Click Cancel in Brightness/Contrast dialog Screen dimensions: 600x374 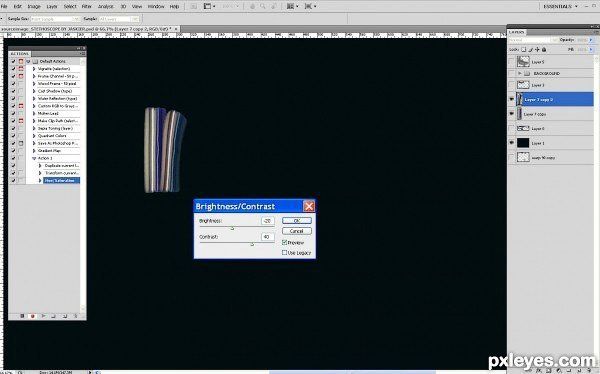297,231
